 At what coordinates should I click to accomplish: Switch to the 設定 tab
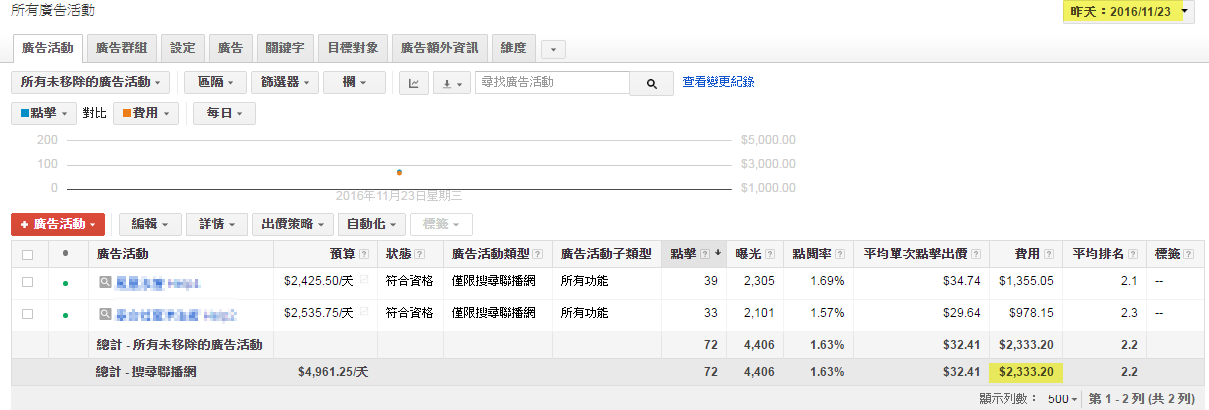point(183,47)
